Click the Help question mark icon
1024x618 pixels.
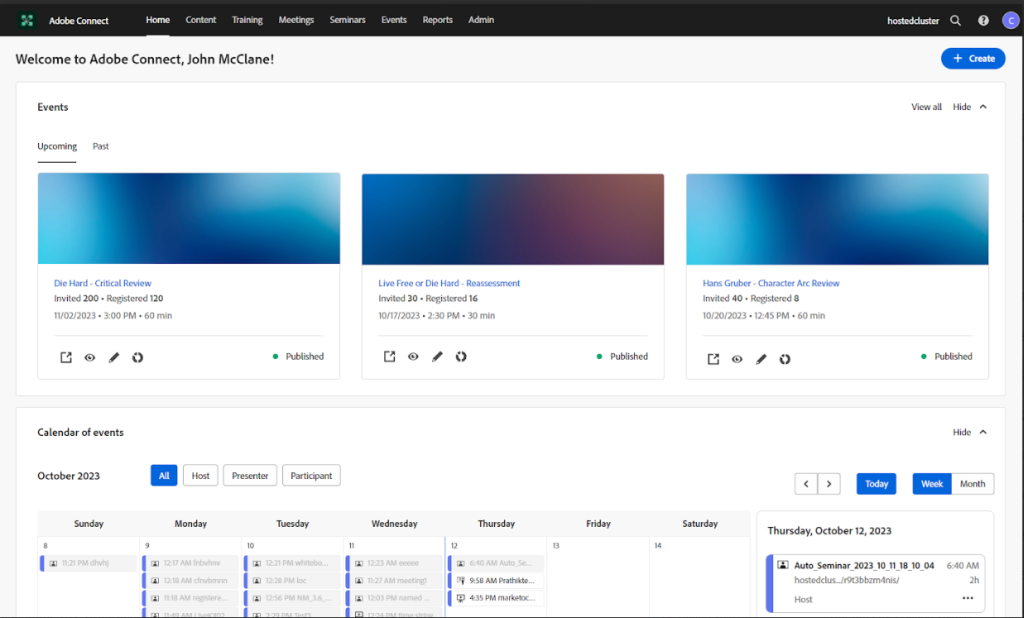982,19
